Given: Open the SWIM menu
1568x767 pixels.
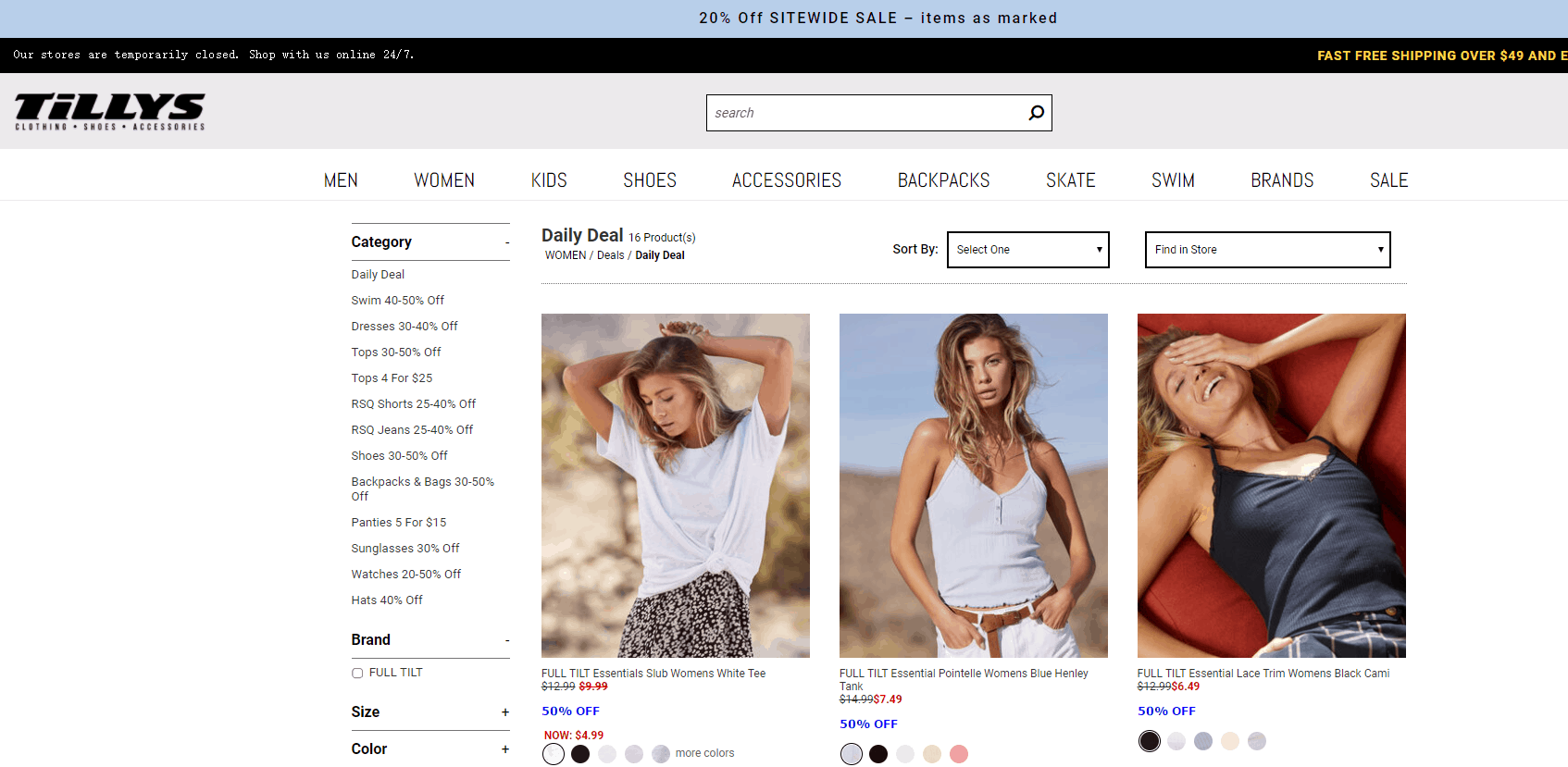Looking at the screenshot, I should coord(1173,180).
